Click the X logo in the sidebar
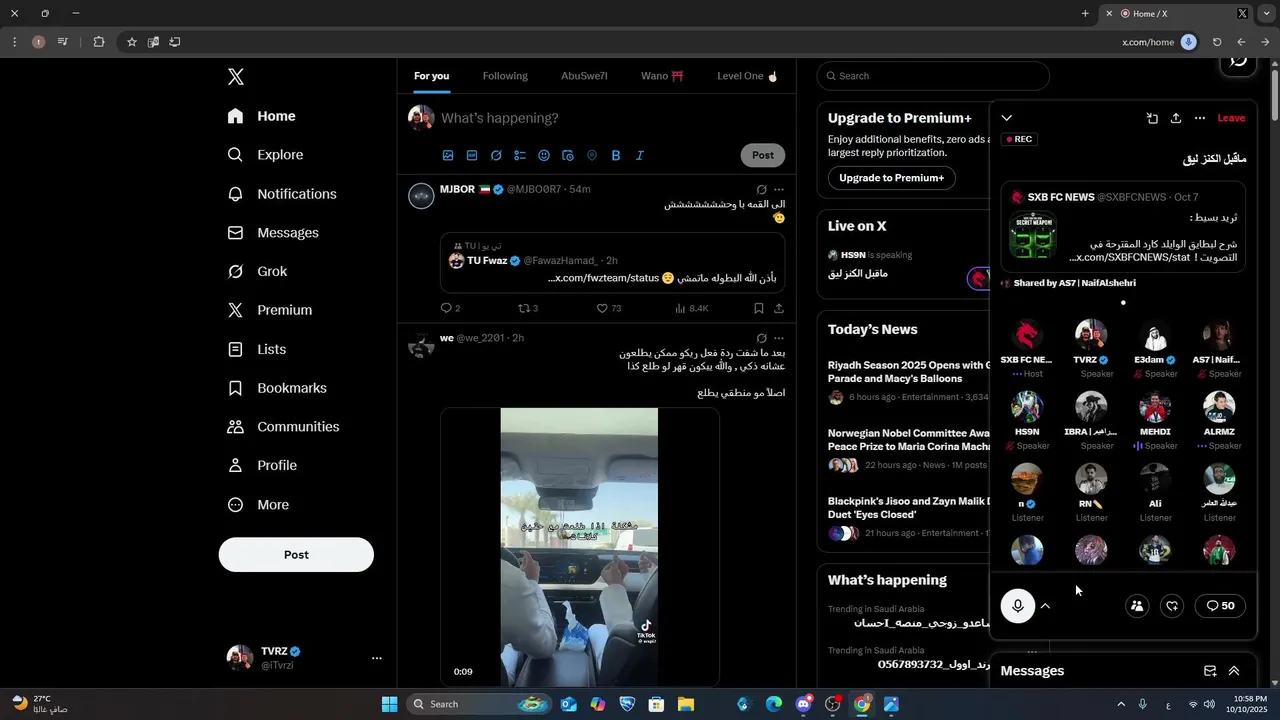Viewport: 1280px width, 720px height. 235,77
